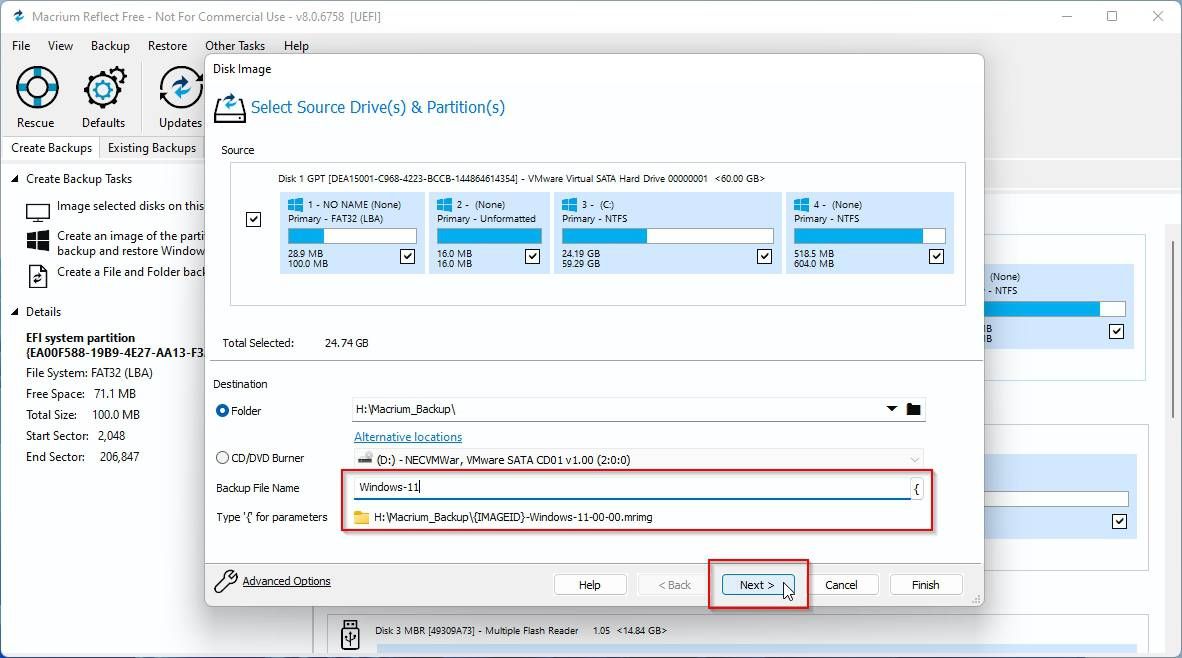Viewport: 1182px width, 658px height.
Task: Click the browse folder icon for destination
Action: [914, 409]
